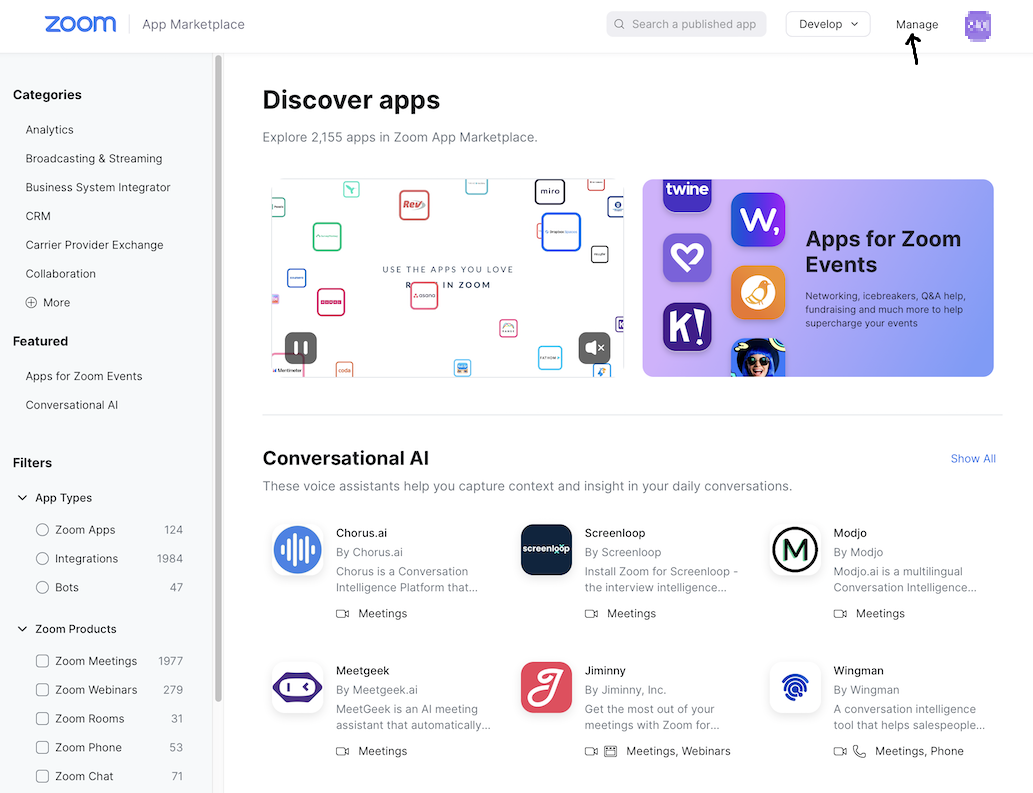Click the camera icon under Chorus.ai

(x=343, y=614)
